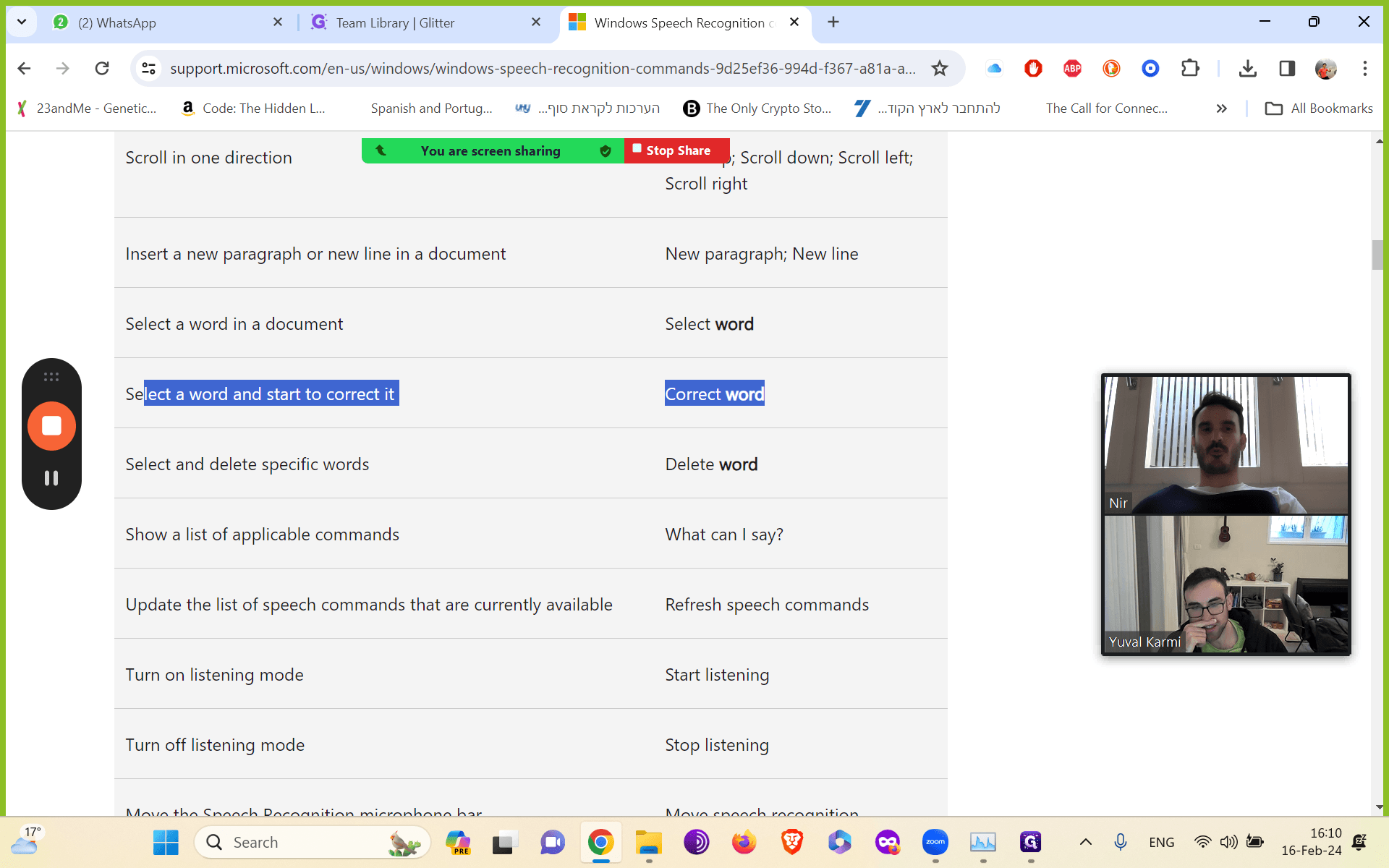Toggle the browser side panel
The height and width of the screenshot is (868, 1389).
1287,69
